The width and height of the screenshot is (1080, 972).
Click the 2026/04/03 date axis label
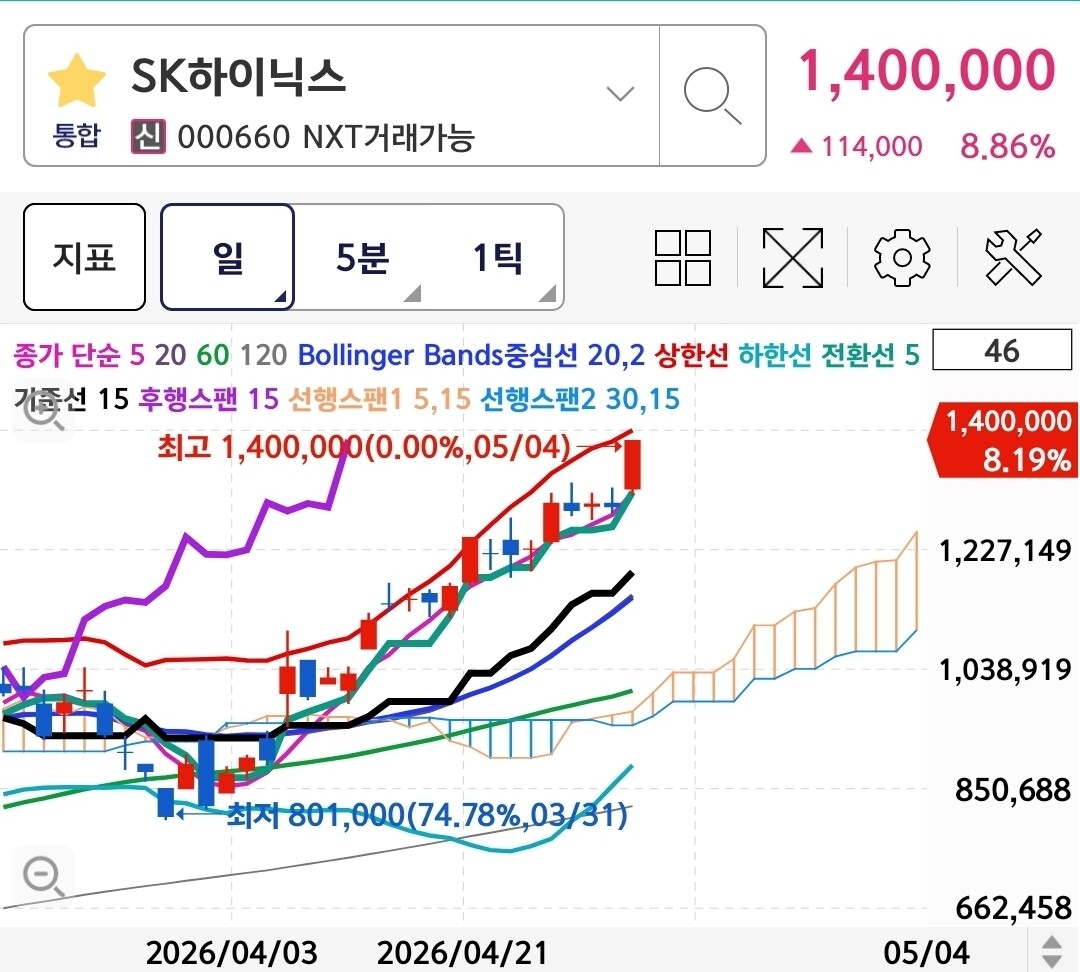point(231,953)
